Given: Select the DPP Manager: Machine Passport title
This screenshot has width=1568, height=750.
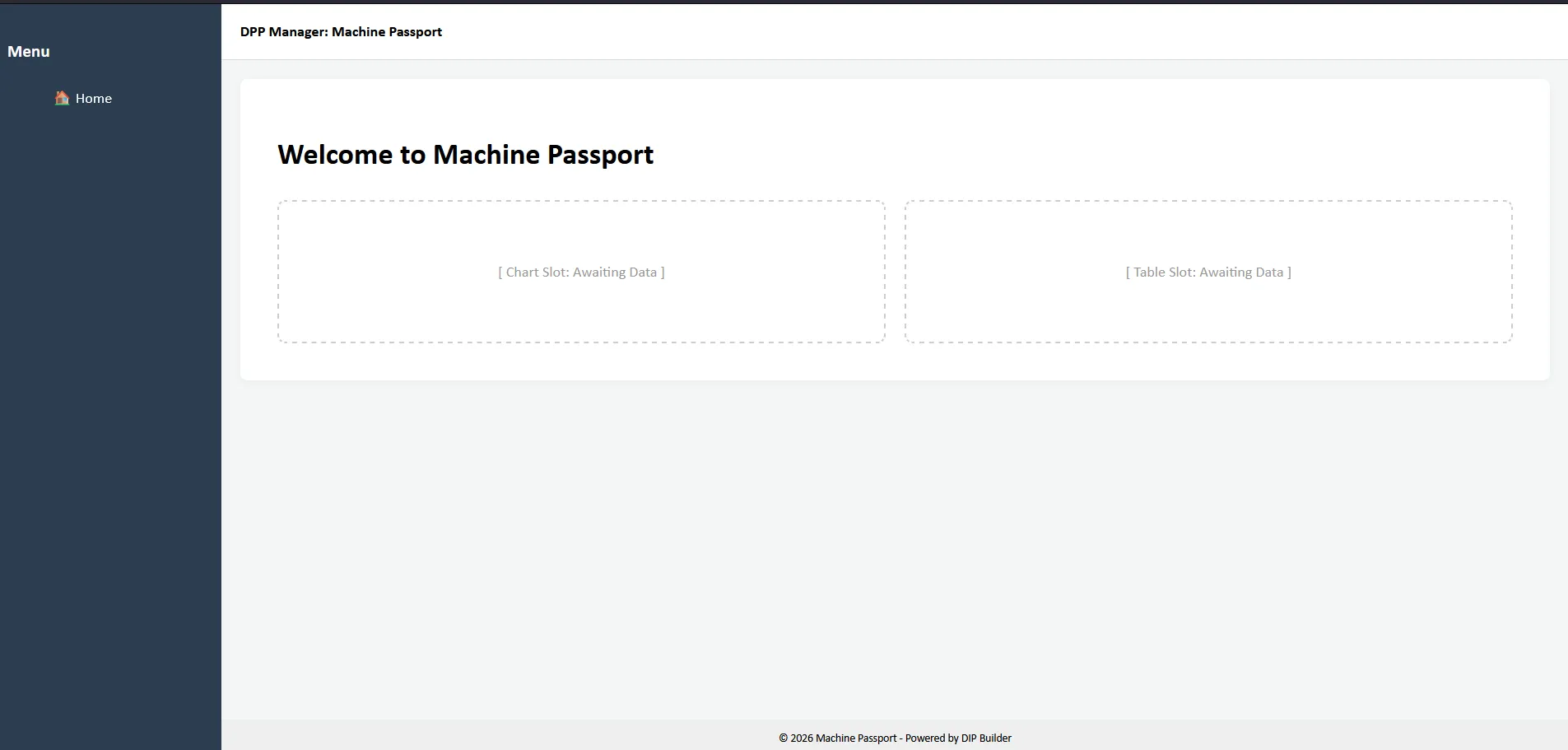Looking at the screenshot, I should (x=341, y=31).
